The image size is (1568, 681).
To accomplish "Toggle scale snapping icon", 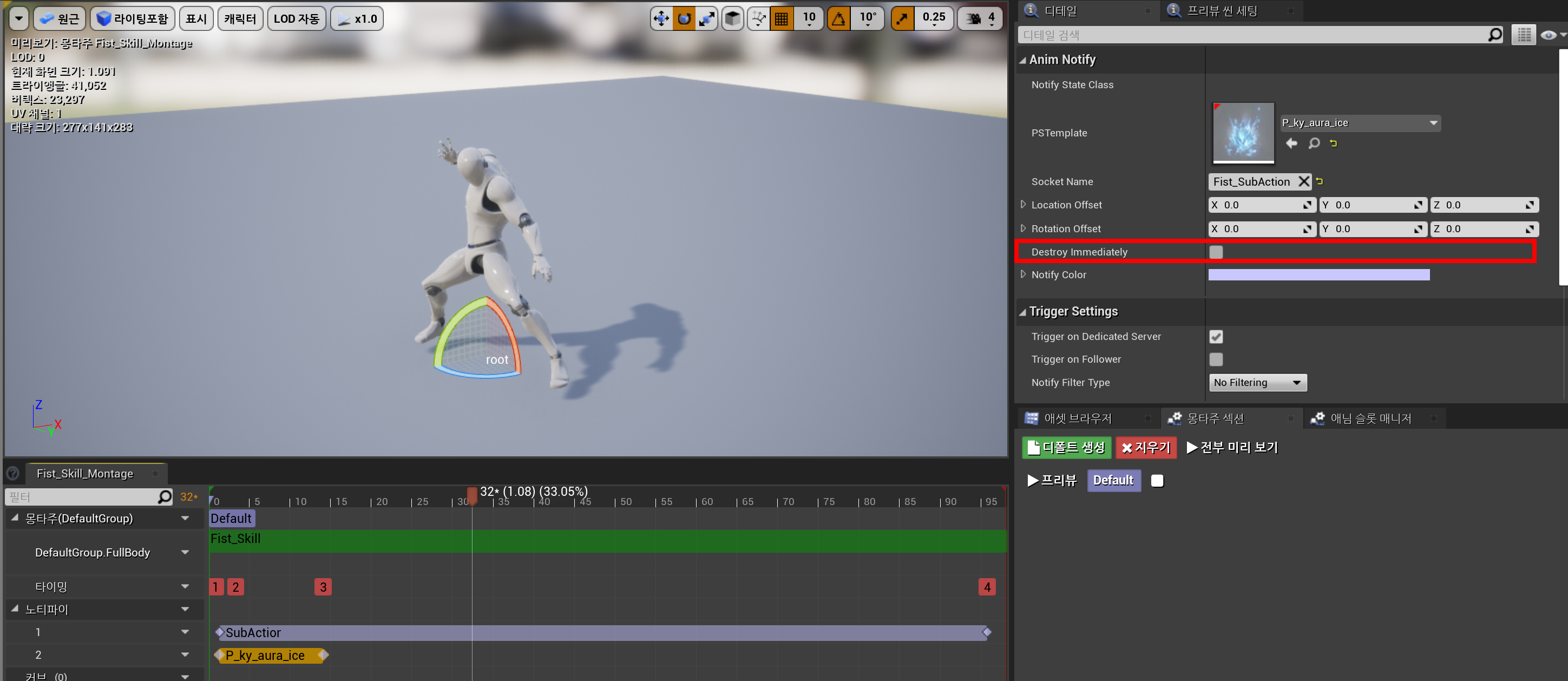I will point(902,19).
